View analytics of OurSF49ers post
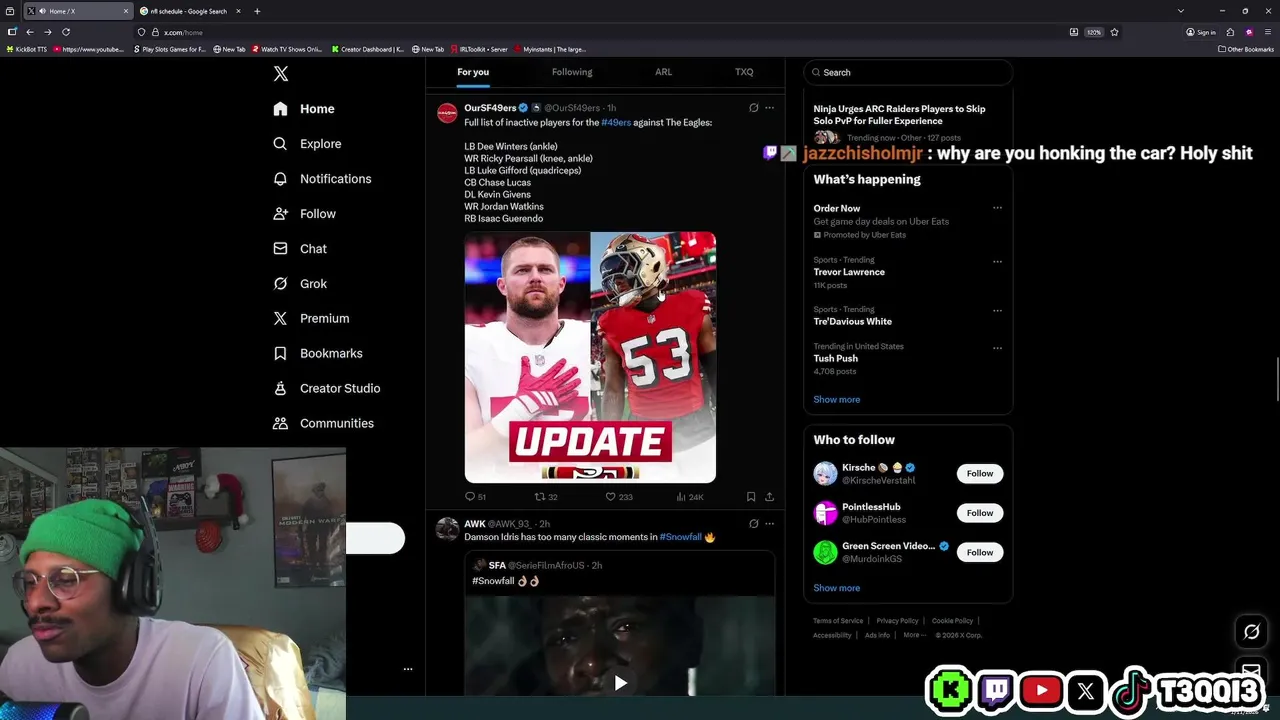This screenshot has height=720, width=1280. pyautogui.click(x=690, y=497)
